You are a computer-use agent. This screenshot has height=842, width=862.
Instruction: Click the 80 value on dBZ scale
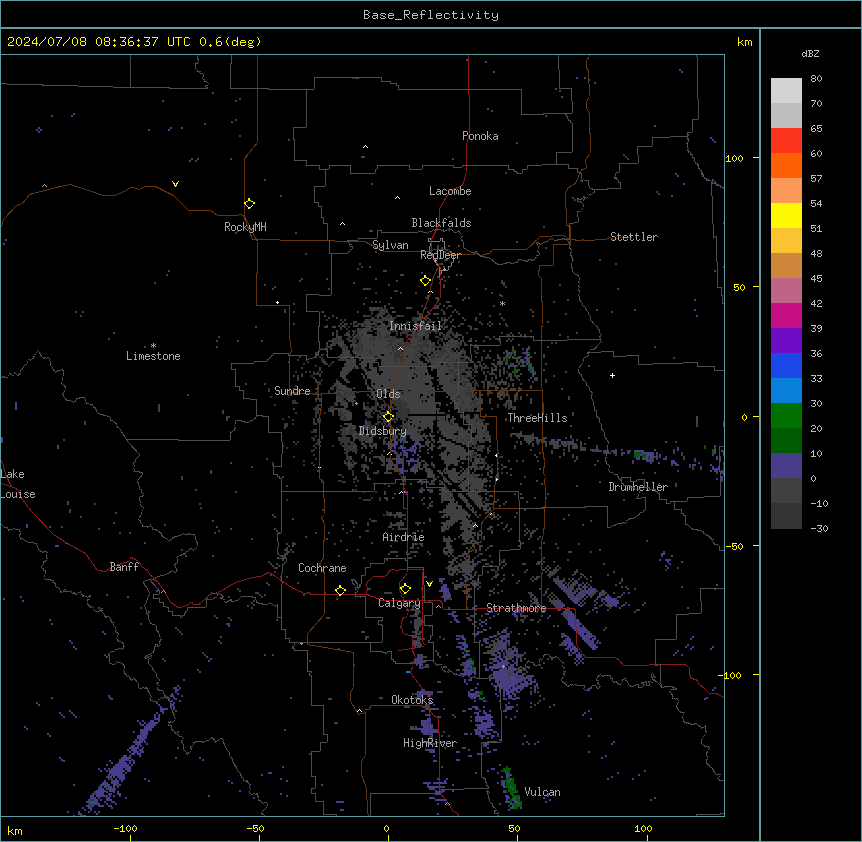[816, 79]
